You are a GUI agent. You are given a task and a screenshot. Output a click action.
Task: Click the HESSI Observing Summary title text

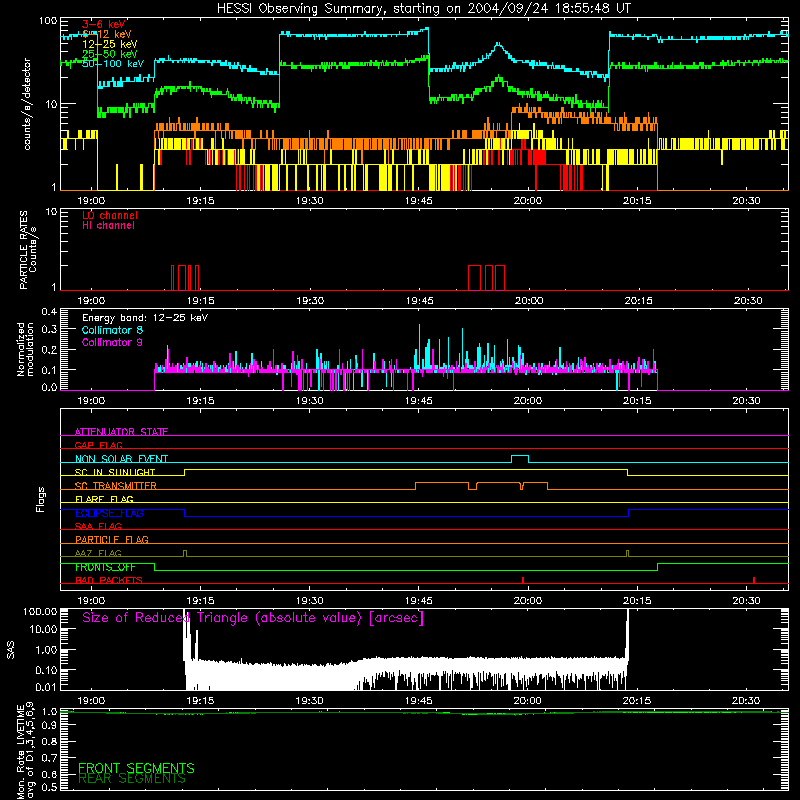tap(423, 9)
